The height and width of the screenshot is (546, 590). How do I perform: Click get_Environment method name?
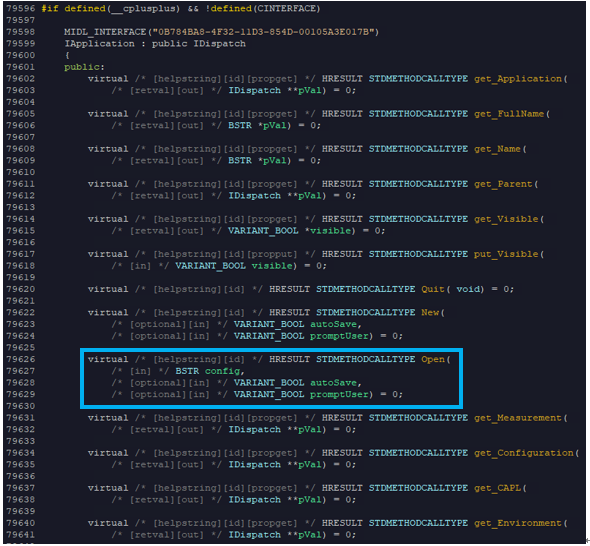point(518,523)
